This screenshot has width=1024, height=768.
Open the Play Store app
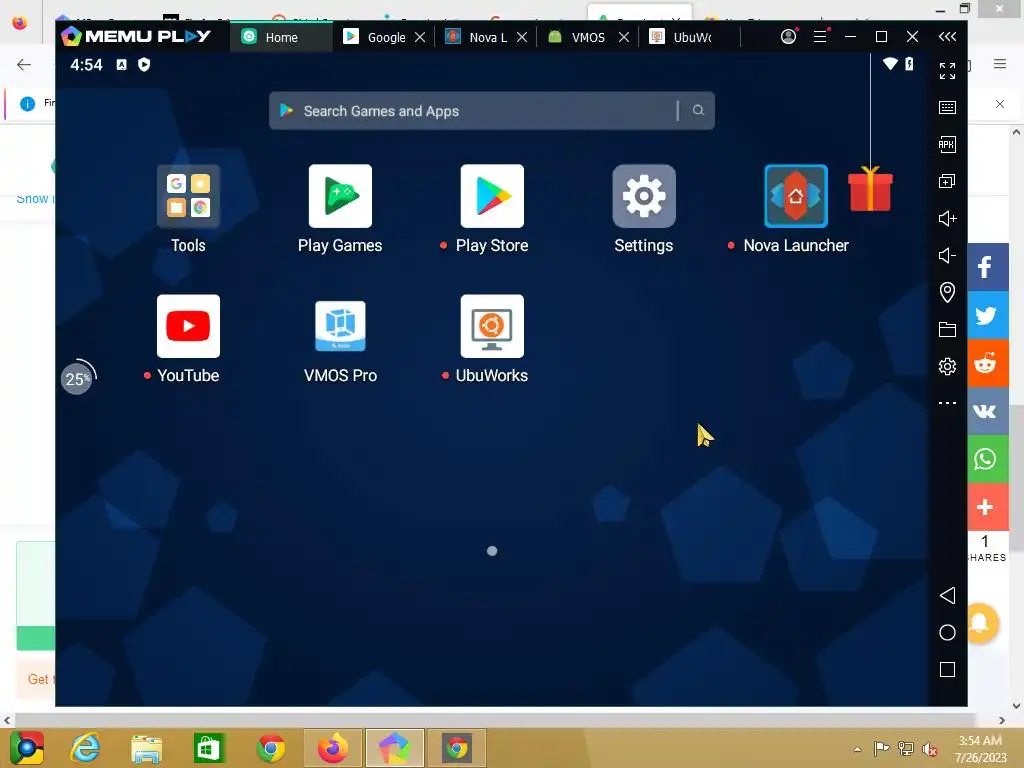click(492, 196)
